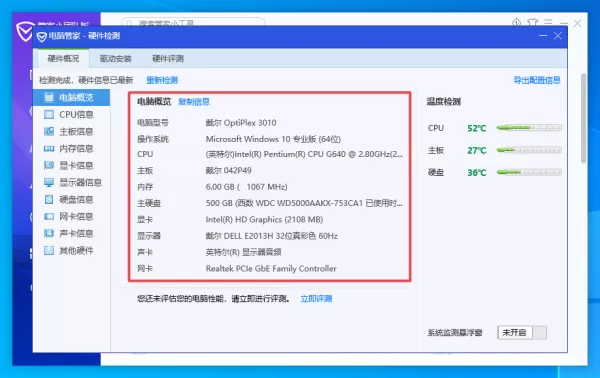Open the 声卡信息 sound card entry
The width and height of the screenshot is (600, 378).
coord(72,233)
